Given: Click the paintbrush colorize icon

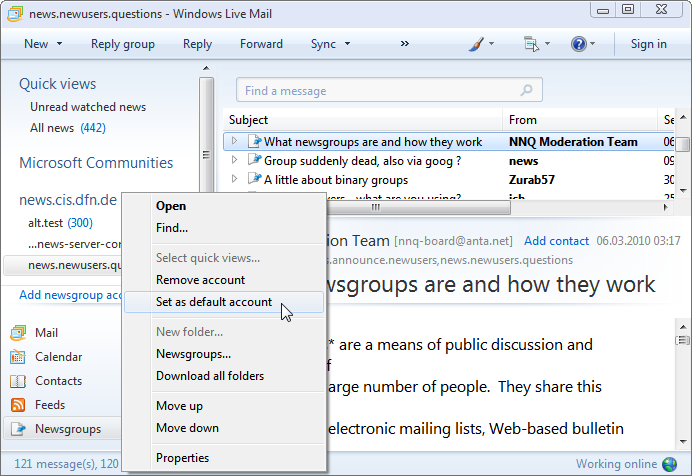Looking at the screenshot, I should click(477, 44).
